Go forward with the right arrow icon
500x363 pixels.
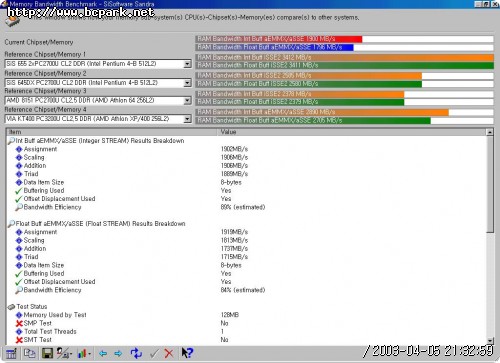[x=118, y=353]
